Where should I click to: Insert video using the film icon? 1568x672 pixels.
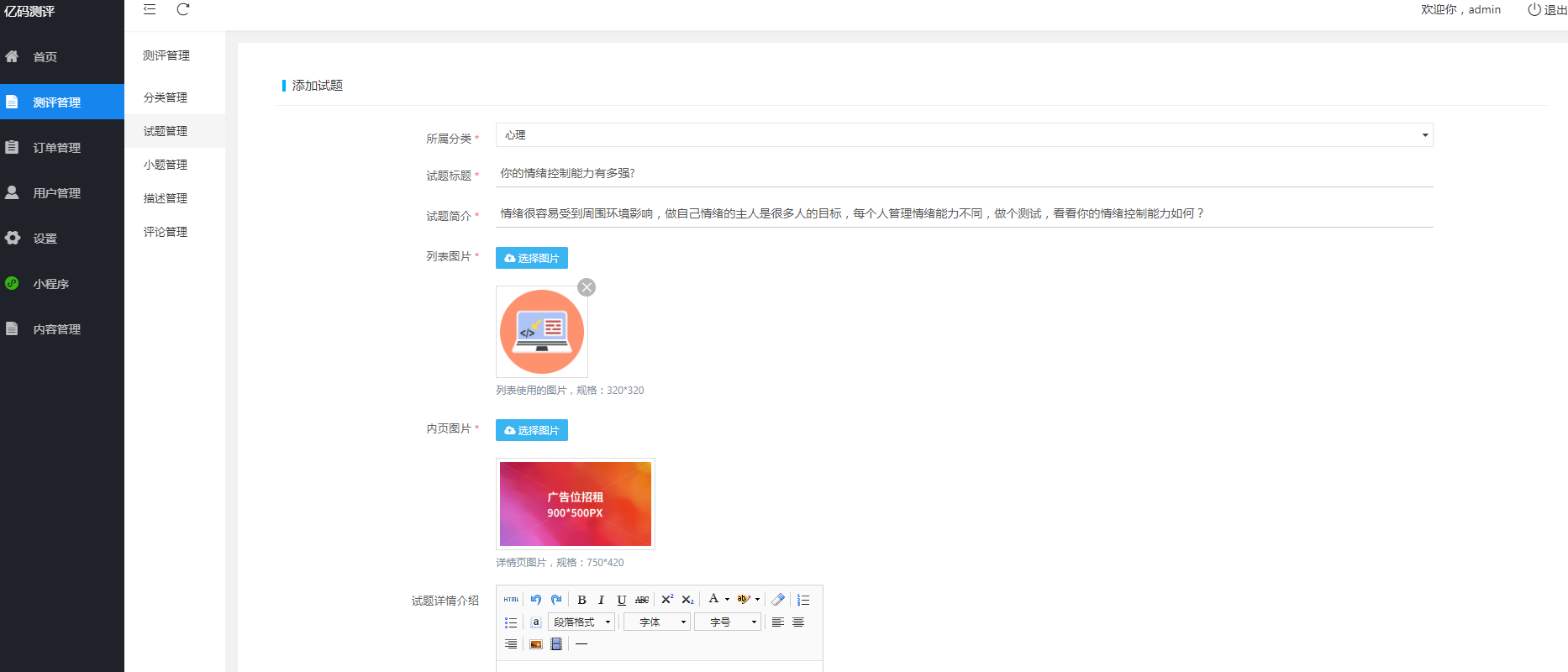click(556, 644)
